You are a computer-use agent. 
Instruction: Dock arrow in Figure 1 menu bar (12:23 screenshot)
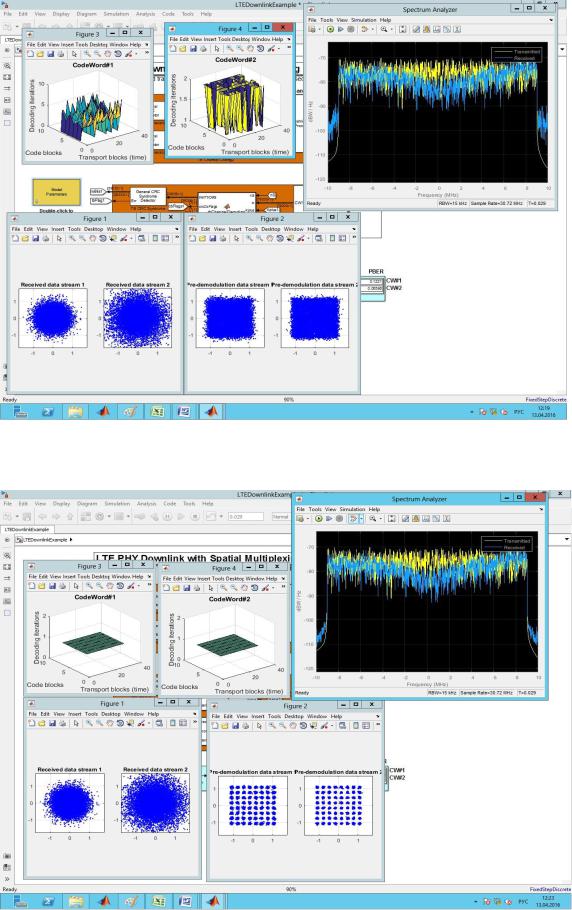195,714
